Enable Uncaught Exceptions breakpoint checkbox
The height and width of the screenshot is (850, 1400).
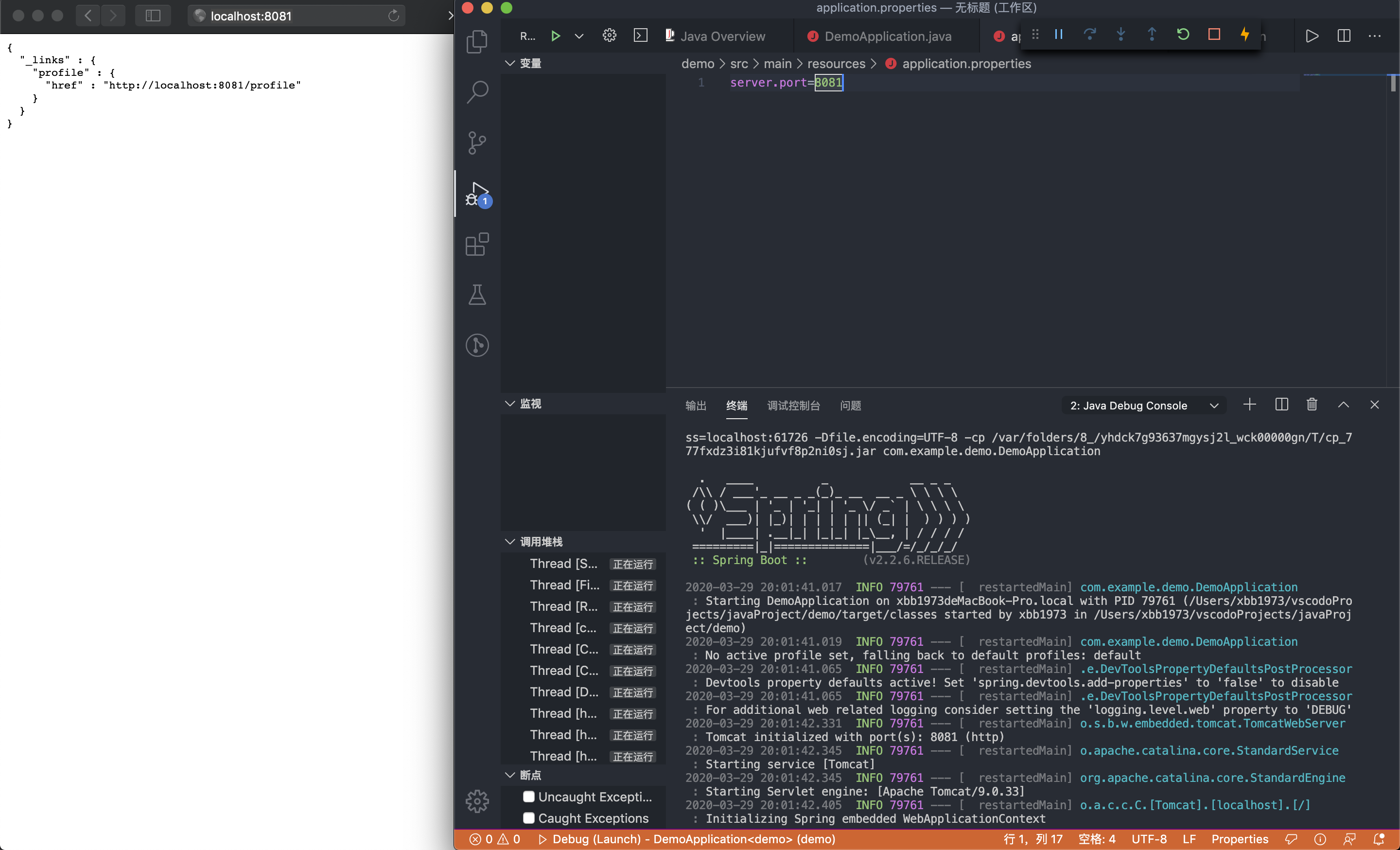click(x=528, y=797)
